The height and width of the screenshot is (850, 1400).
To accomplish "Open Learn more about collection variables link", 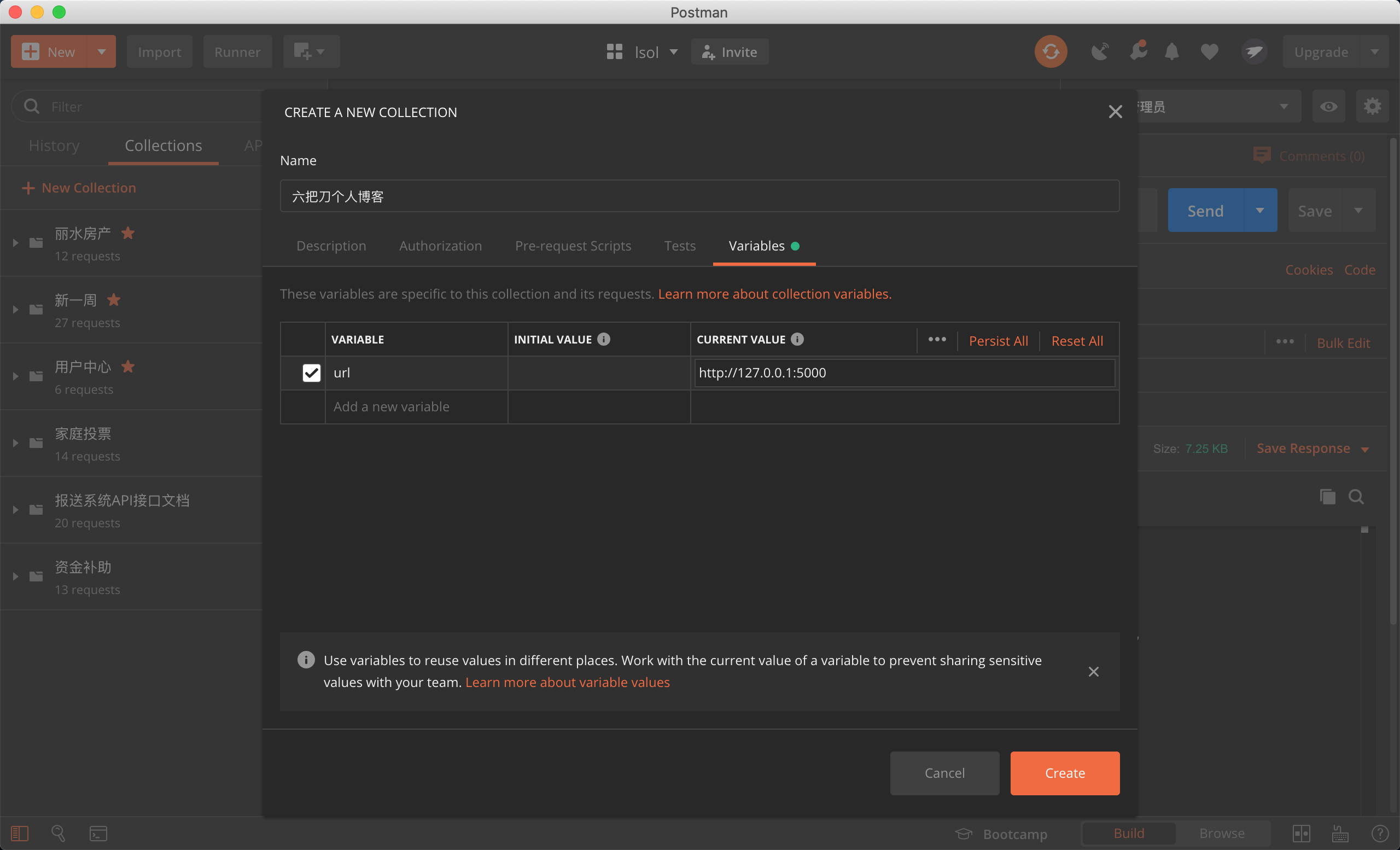I will [774, 294].
